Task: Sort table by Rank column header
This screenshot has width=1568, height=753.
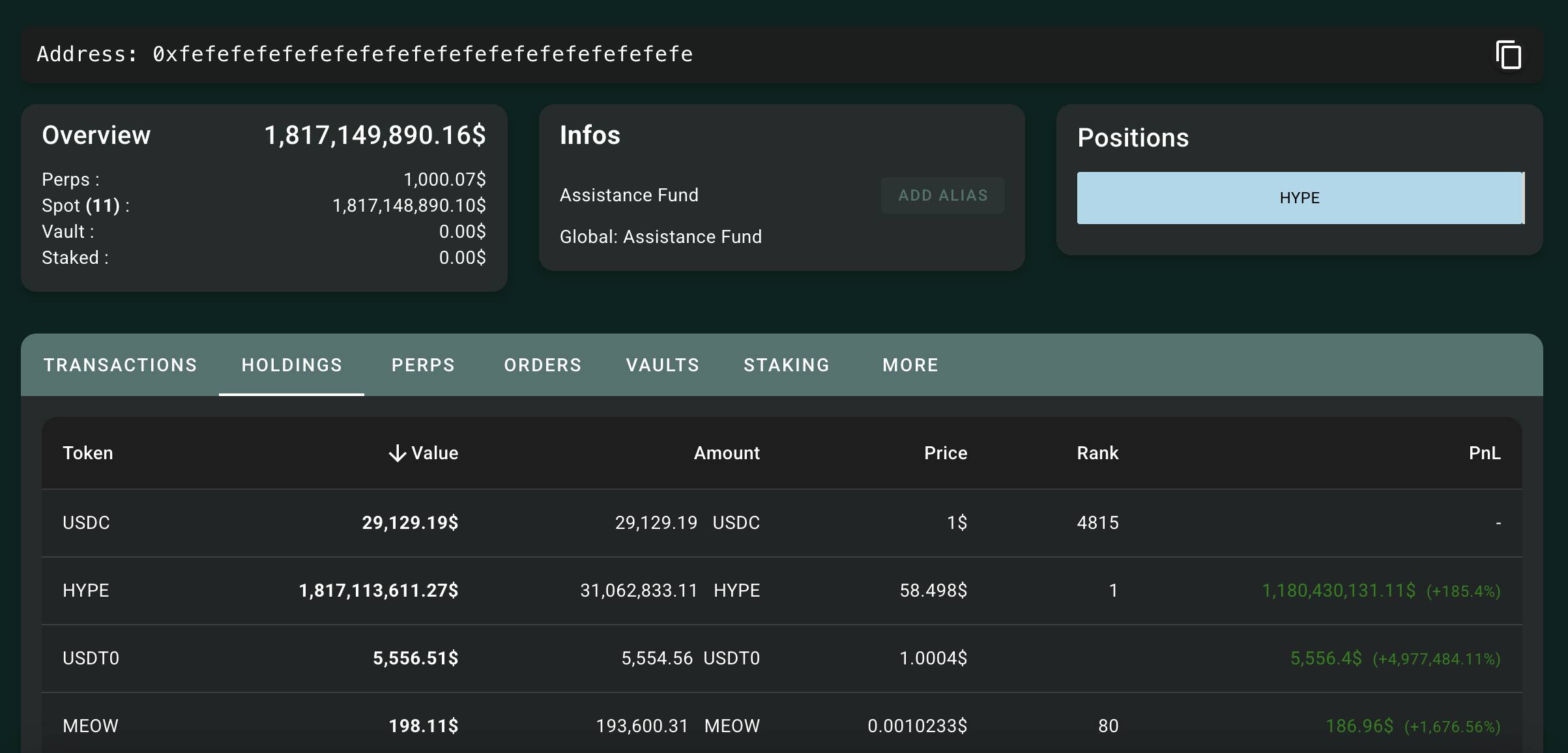Action: [1097, 453]
